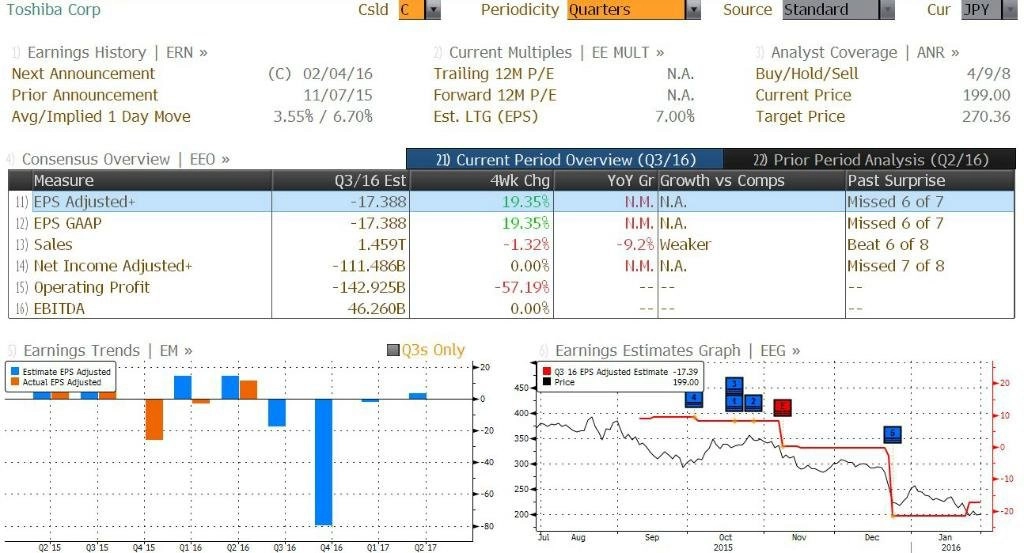Select the Operating Profit row
Viewport: 1024px width, 553px height.
click(511, 287)
